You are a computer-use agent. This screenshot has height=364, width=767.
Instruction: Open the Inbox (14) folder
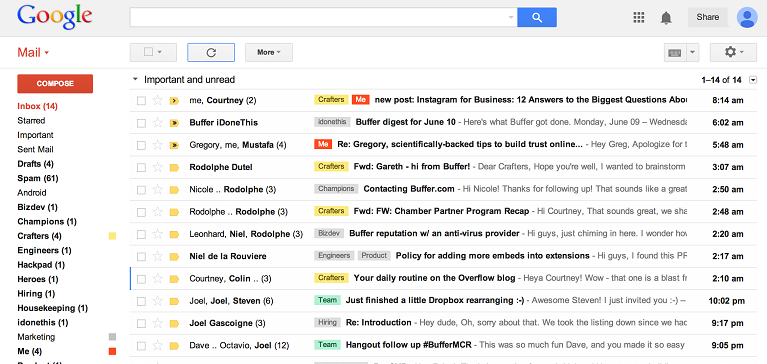37,106
